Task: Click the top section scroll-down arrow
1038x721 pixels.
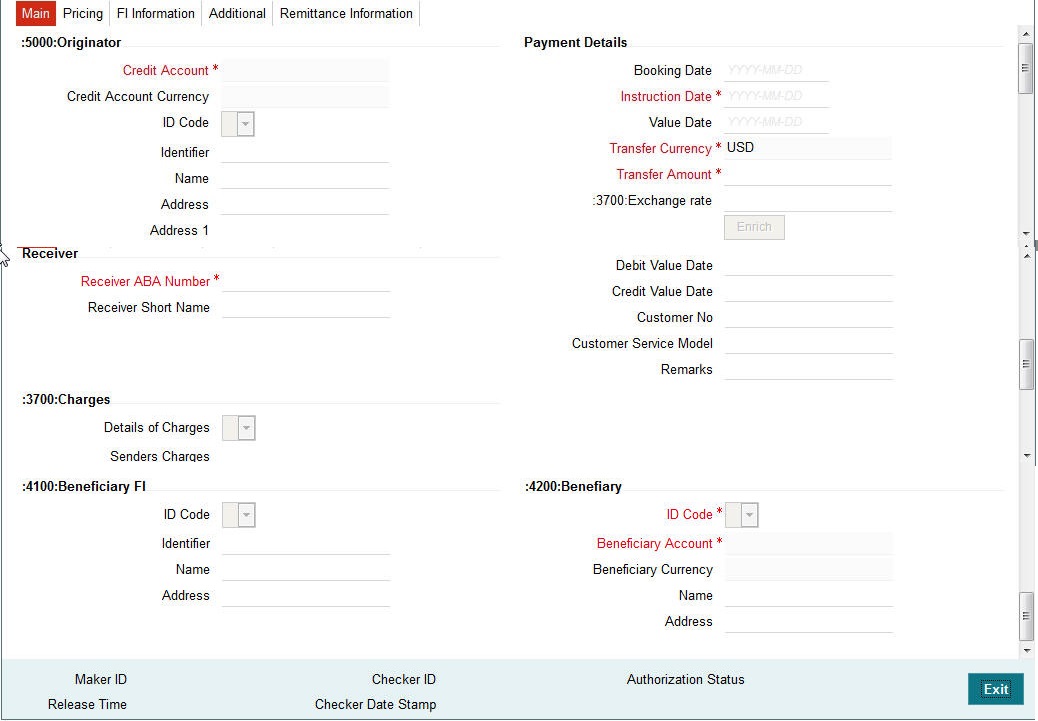Action: pyautogui.click(x=1026, y=233)
